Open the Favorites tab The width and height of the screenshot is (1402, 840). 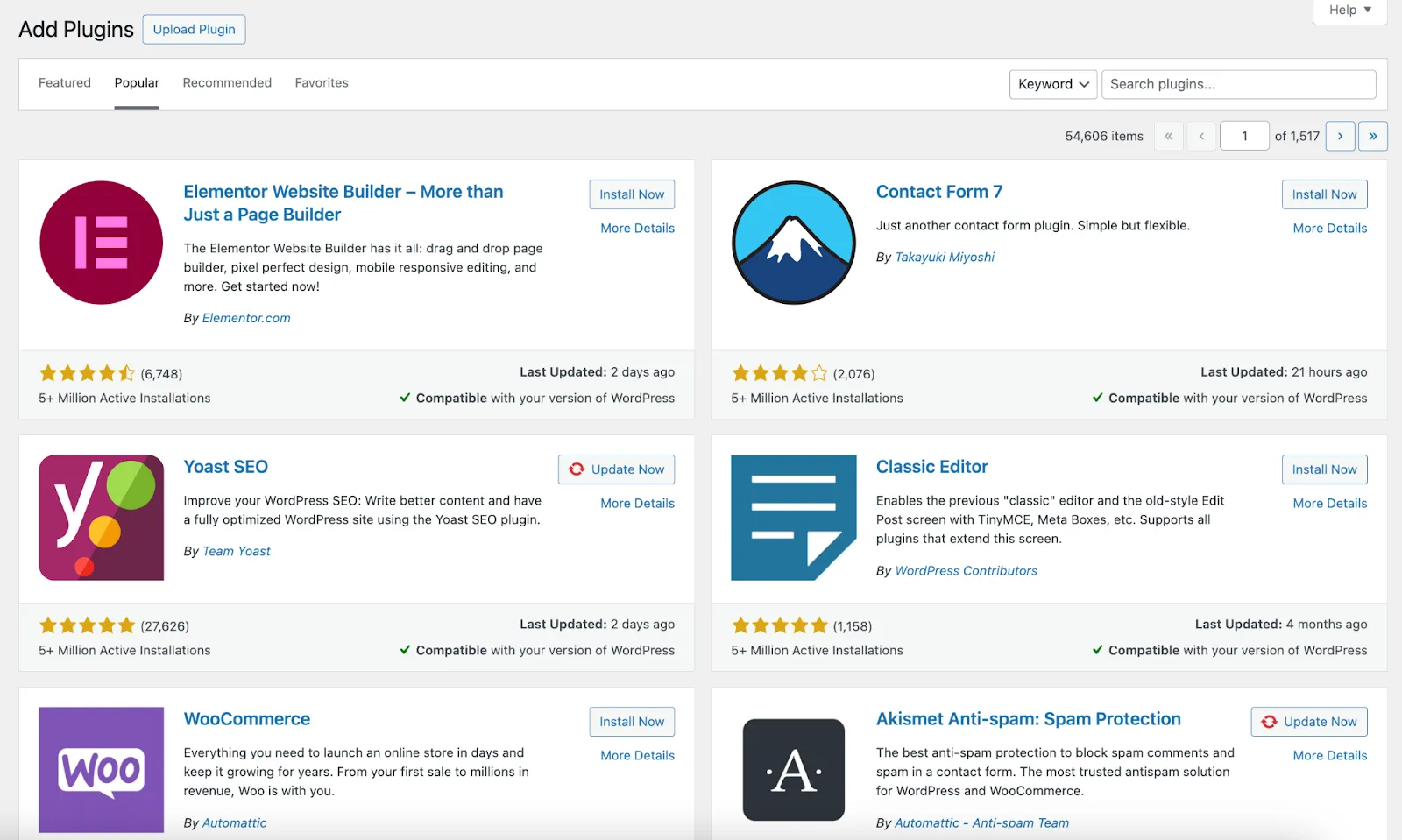pos(322,83)
